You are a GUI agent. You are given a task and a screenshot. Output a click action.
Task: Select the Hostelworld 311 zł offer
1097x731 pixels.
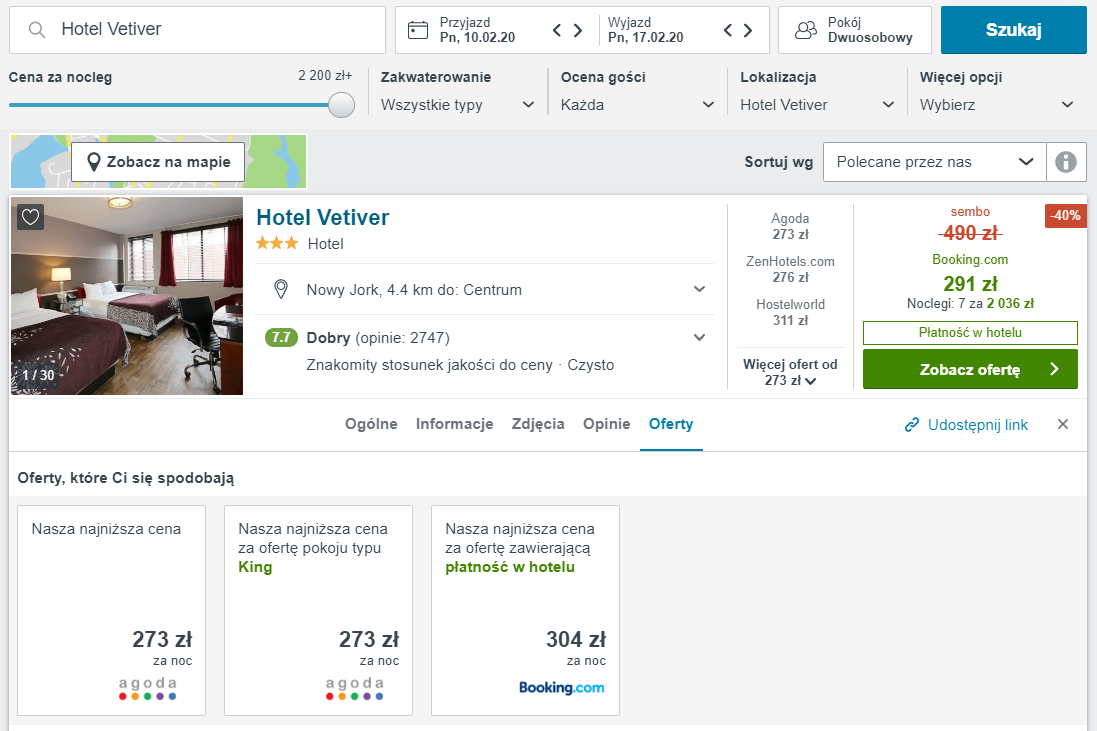[790, 312]
